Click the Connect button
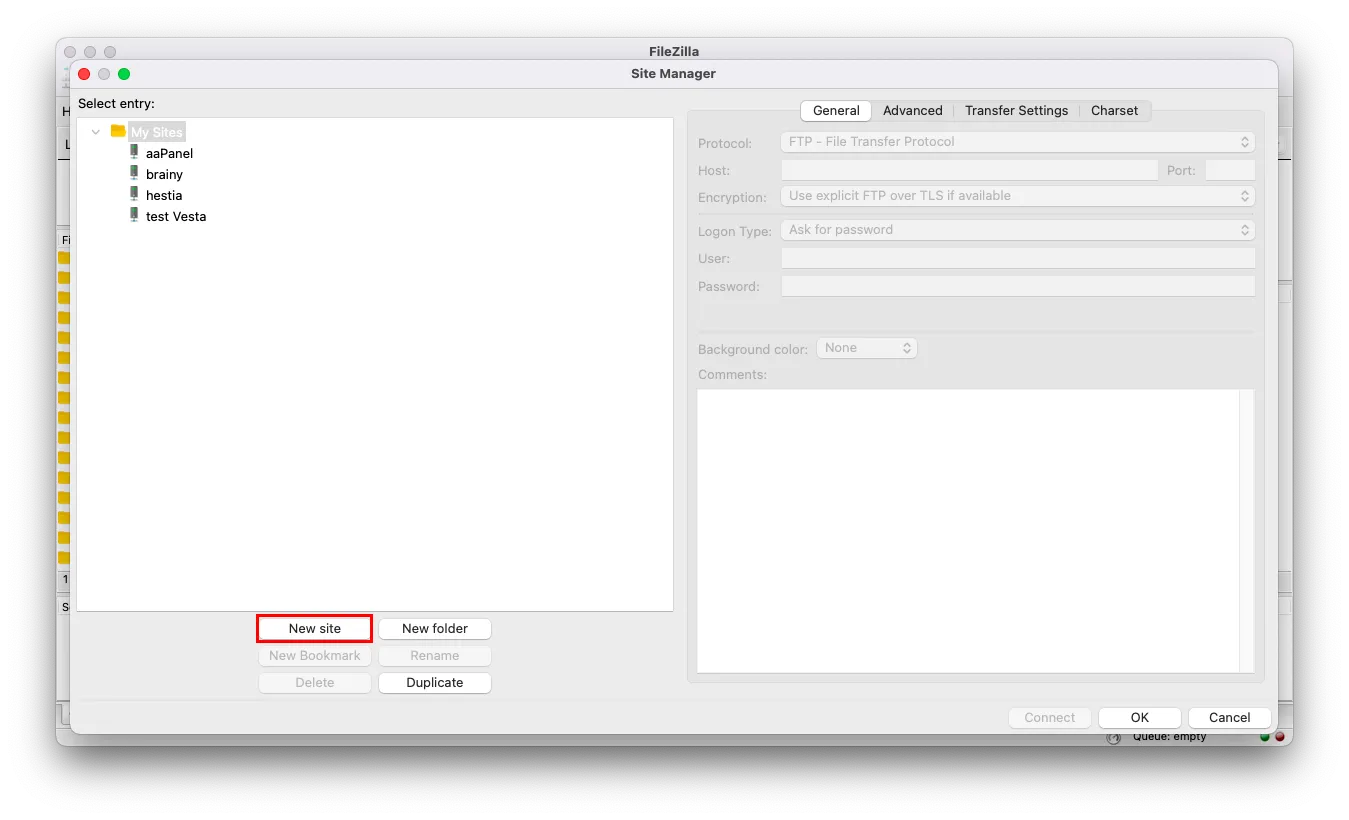Image resolution: width=1349 pixels, height=820 pixels. (1050, 717)
